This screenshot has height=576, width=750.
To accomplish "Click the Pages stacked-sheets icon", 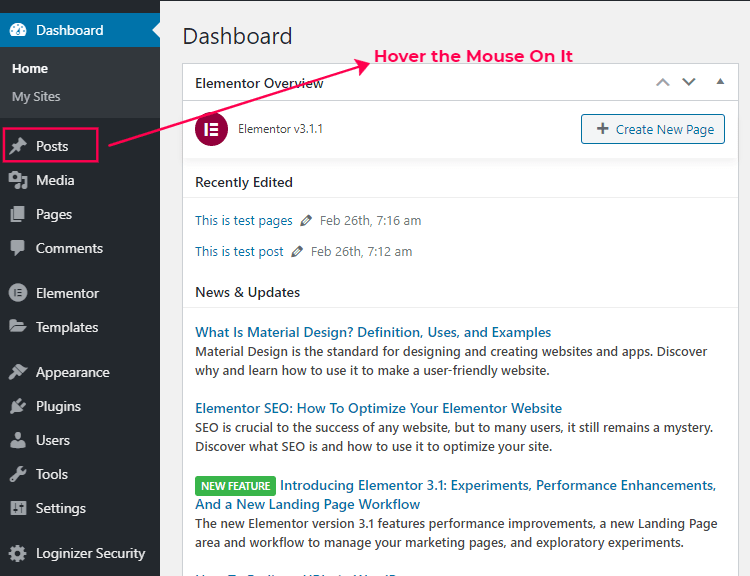I will pos(18,214).
